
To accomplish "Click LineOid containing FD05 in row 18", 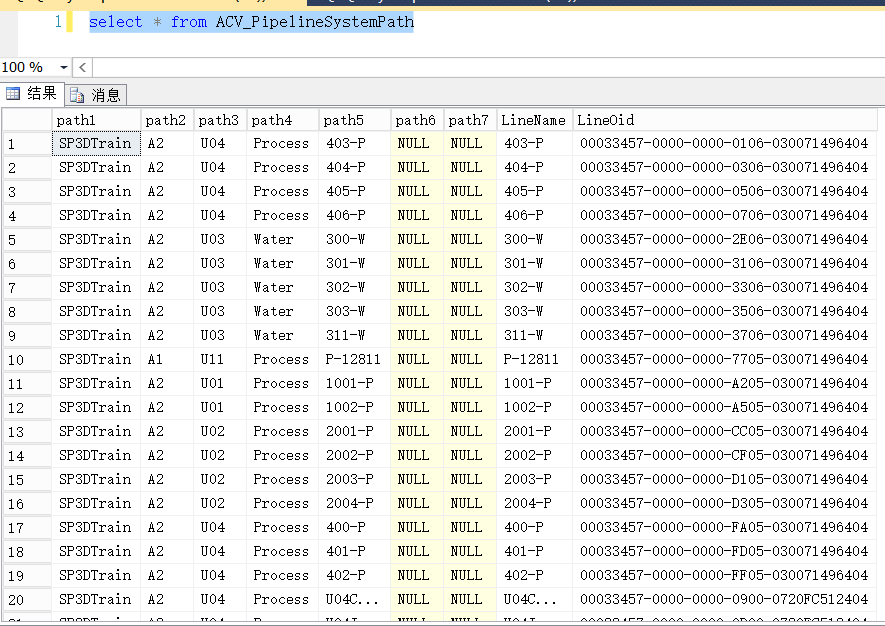I will (725, 551).
